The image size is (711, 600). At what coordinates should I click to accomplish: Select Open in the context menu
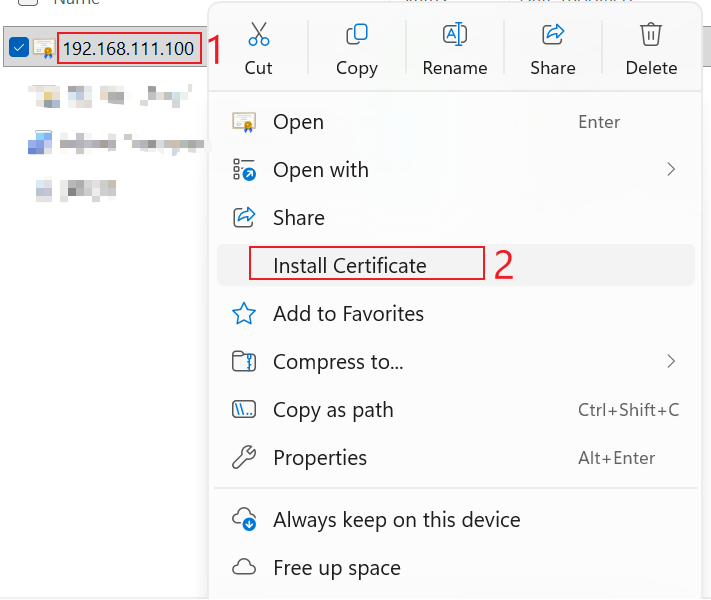click(x=298, y=122)
